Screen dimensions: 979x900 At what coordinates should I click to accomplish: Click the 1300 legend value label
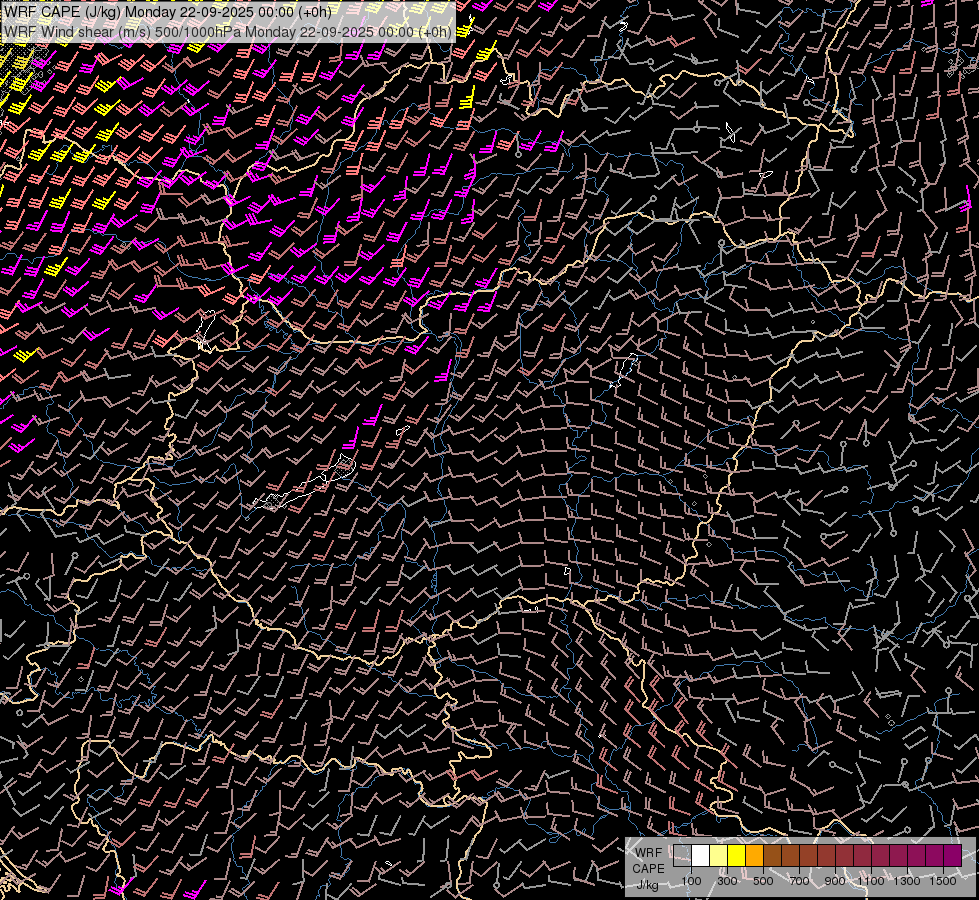pos(907,881)
